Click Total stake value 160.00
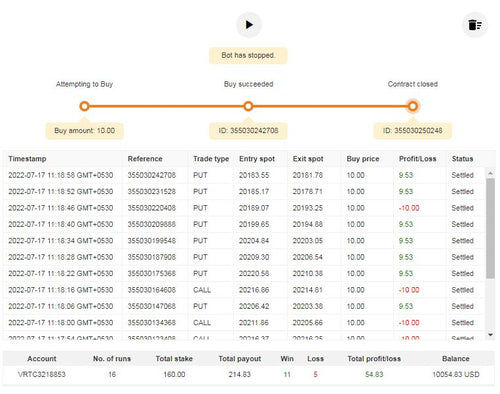The image size is (500, 394). (x=174, y=374)
